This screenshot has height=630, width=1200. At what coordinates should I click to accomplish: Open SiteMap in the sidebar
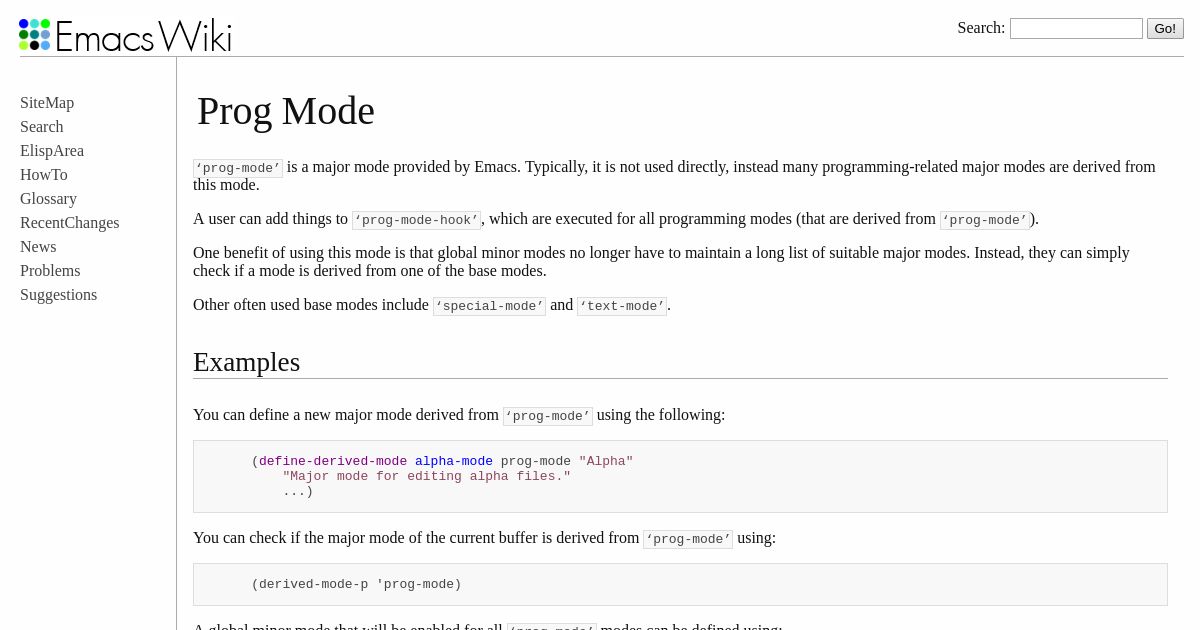[x=47, y=103]
